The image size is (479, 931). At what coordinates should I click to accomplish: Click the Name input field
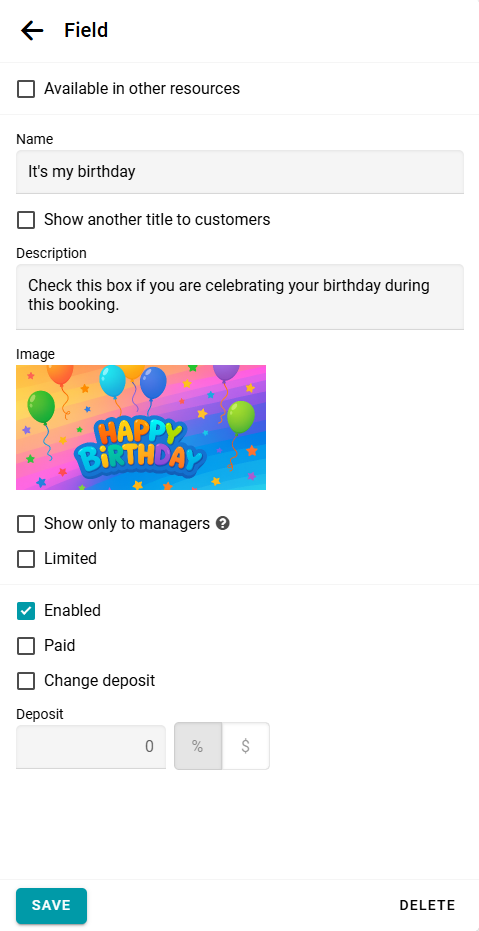click(x=240, y=172)
